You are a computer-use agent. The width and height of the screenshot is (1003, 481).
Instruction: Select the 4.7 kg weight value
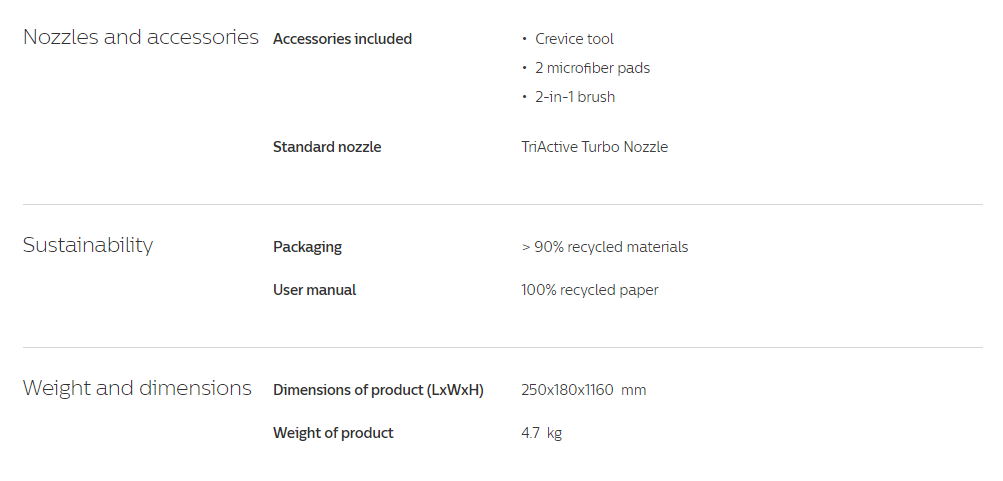pyautogui.click(x=541, y=433)
